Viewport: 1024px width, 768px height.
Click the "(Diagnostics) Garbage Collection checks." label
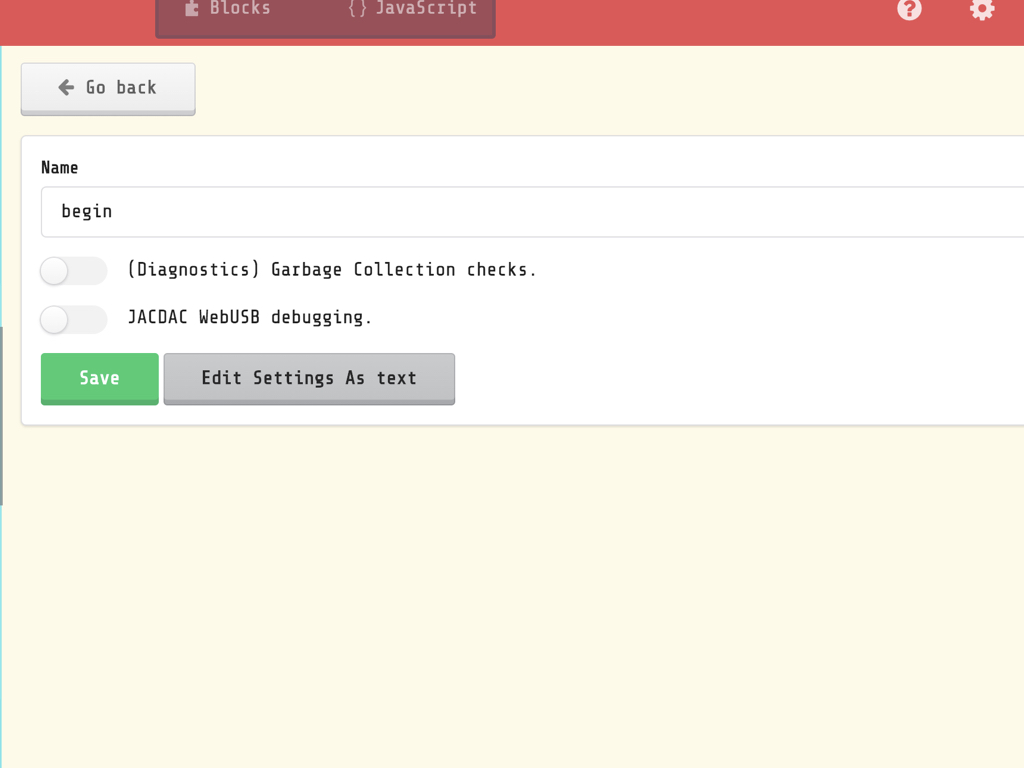click(332, 270)
